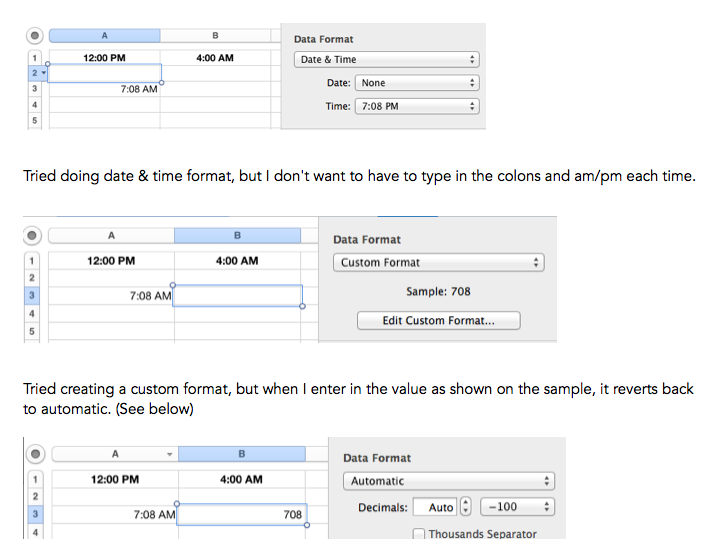Click the Decimals stepper arrows
Image resolution: width=705 pixels, height=544 pixels.
click(x=465, y=507)
